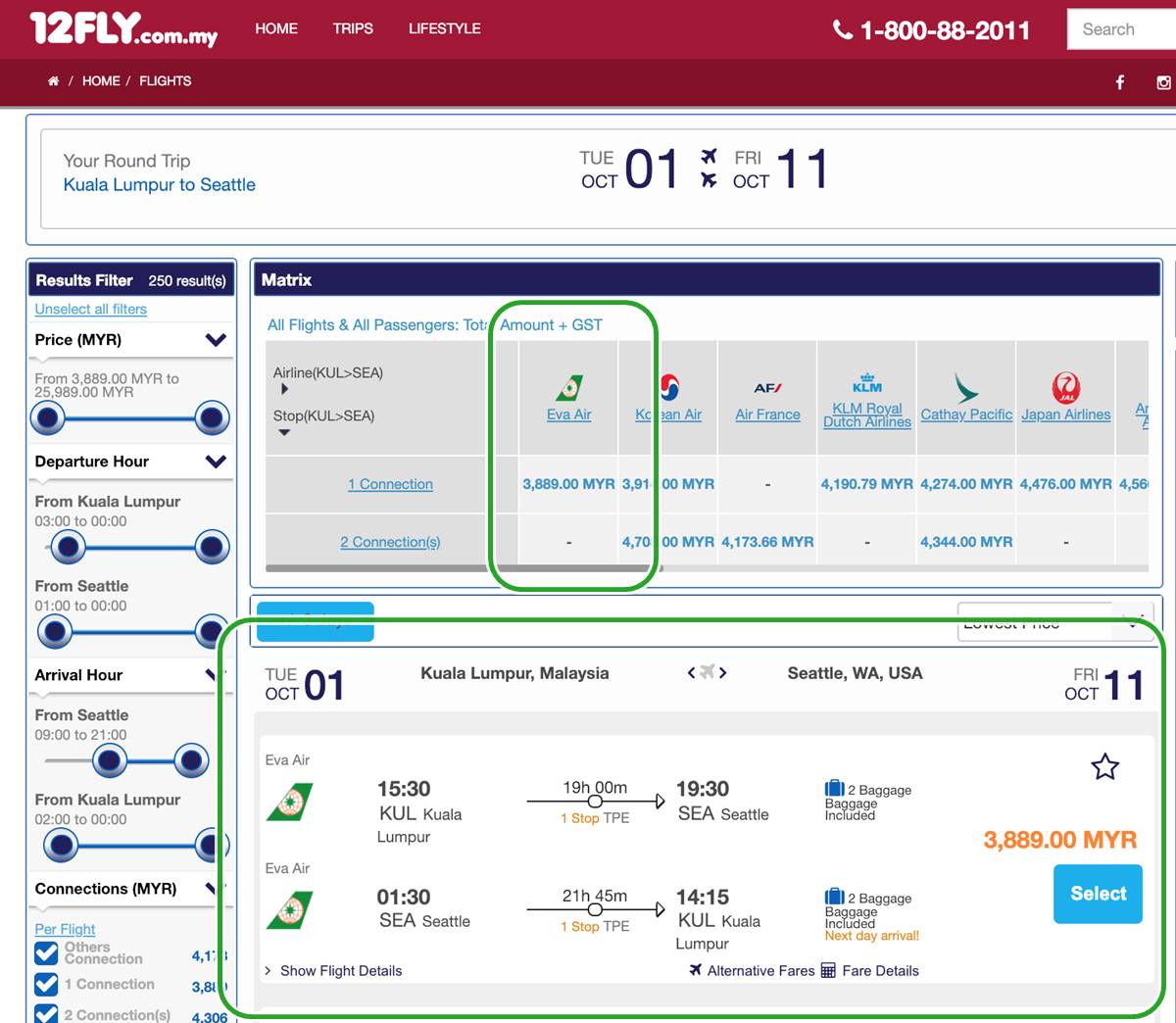
Task: Click the Cathay Pacific logo in matrix
Action: (966, 388)
